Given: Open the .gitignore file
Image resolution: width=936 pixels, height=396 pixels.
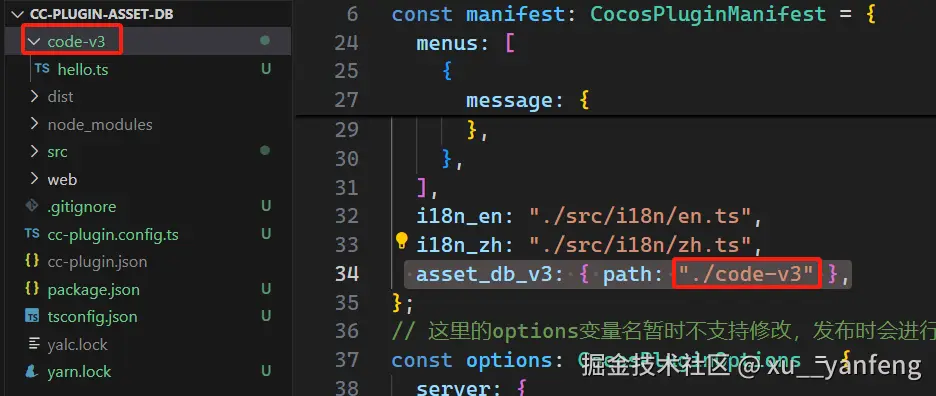Looking at the screenshot, I should coord(82,207).
